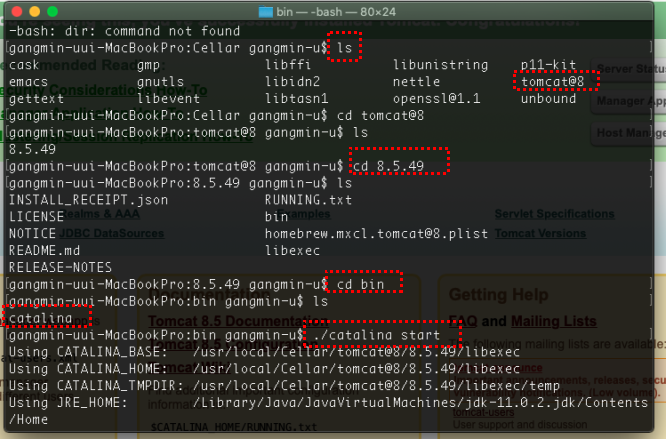Viewport: 666px width, 439px height.
Task: Click the 'cd tomcat@8' command text
Action: click(380, 115)
